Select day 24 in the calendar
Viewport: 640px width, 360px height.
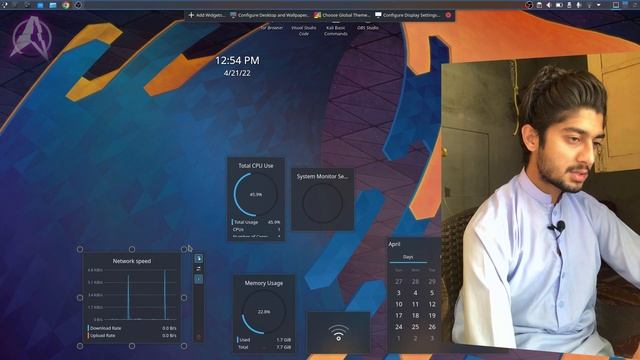pyautogui.click(x=399, y=327)
